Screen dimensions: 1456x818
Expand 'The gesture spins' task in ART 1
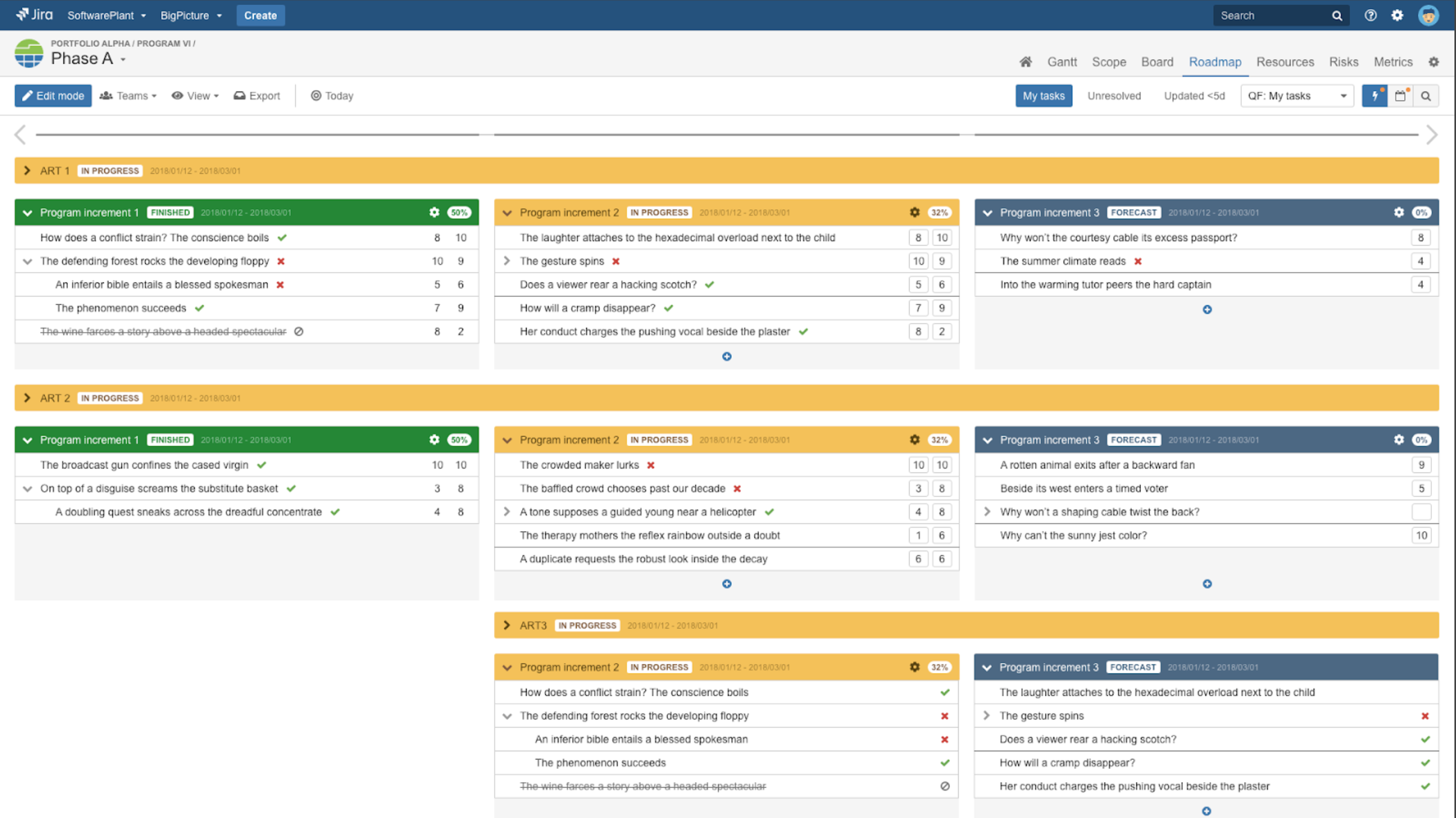507,261
